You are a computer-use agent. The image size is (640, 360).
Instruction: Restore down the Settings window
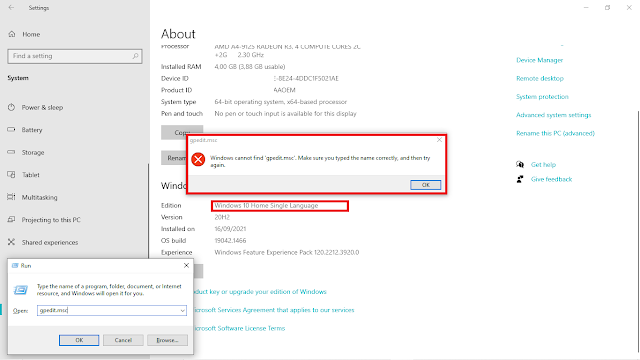point(607,8)
